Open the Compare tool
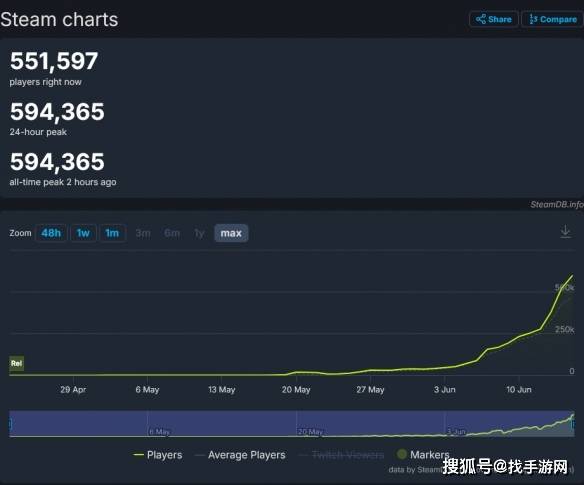 552,19
